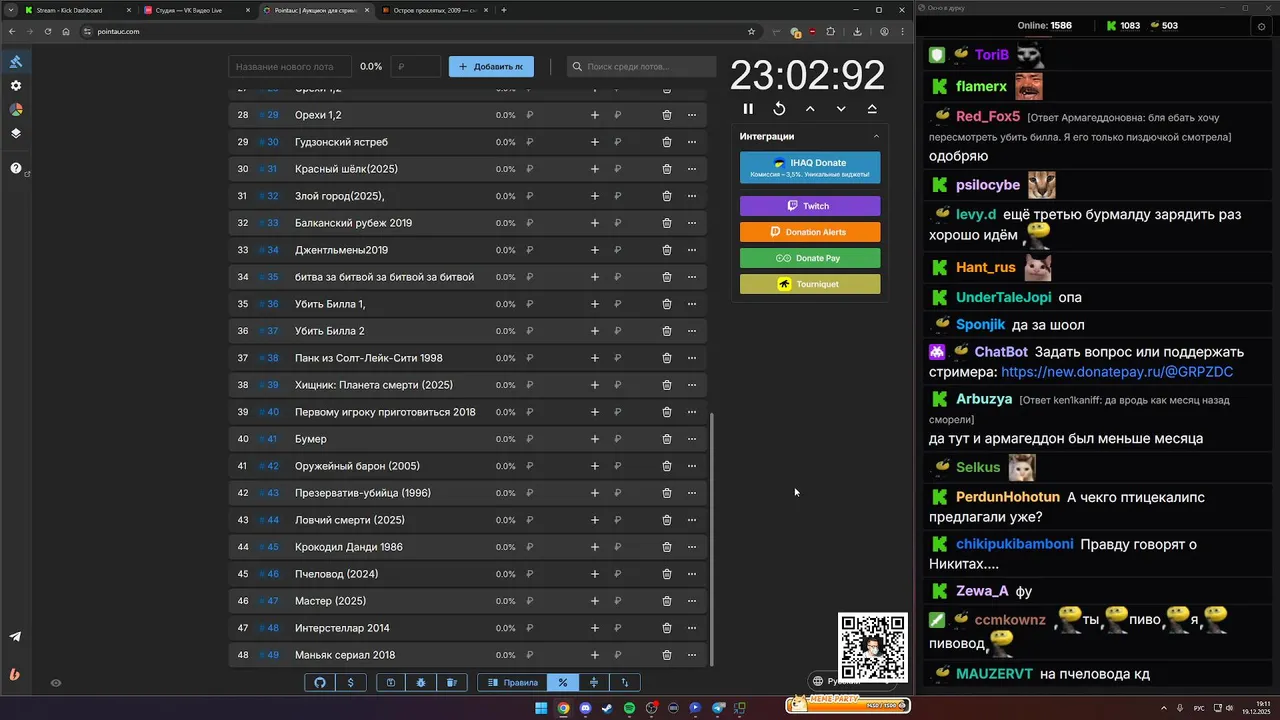This screenshot has width=1280, height=720.
Task: Open more options for Крокодил Данди 1986
Action: 691,547
